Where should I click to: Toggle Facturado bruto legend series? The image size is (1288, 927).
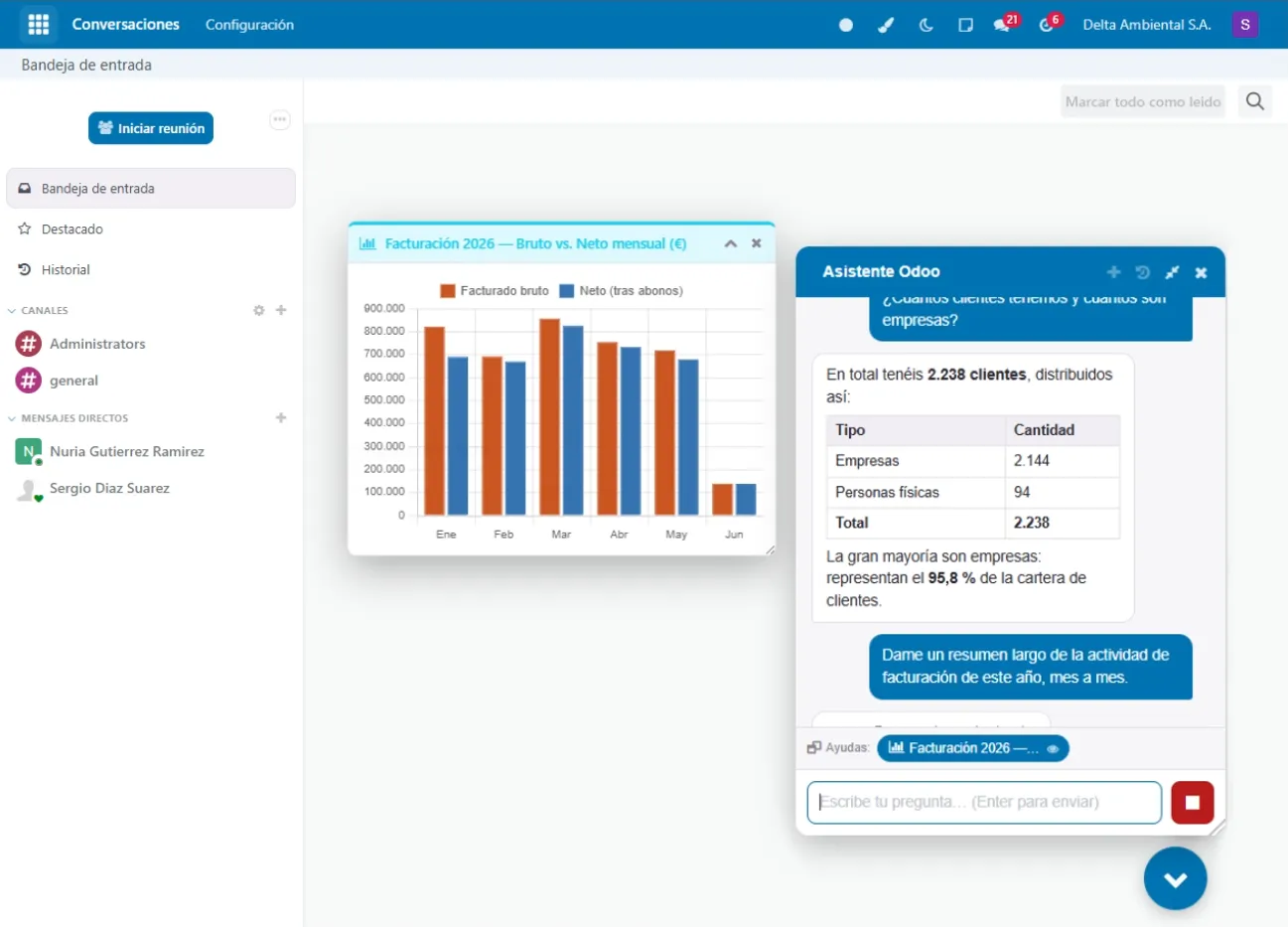(x=495, y=291)
